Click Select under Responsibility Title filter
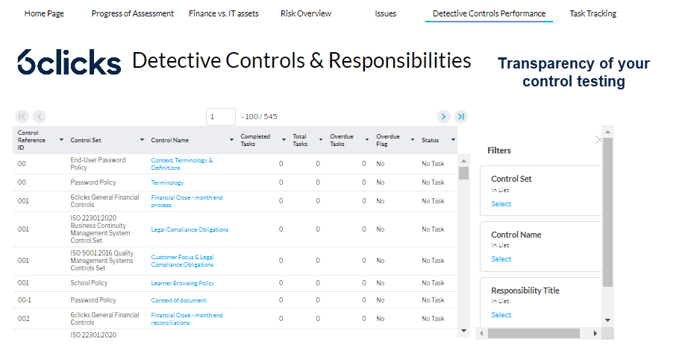The image size is (688, 362). 501,315
